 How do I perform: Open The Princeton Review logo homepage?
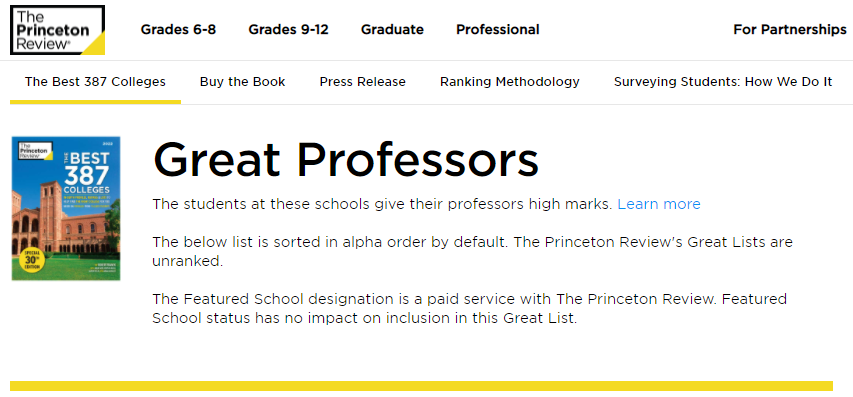(x=57, y=30)
